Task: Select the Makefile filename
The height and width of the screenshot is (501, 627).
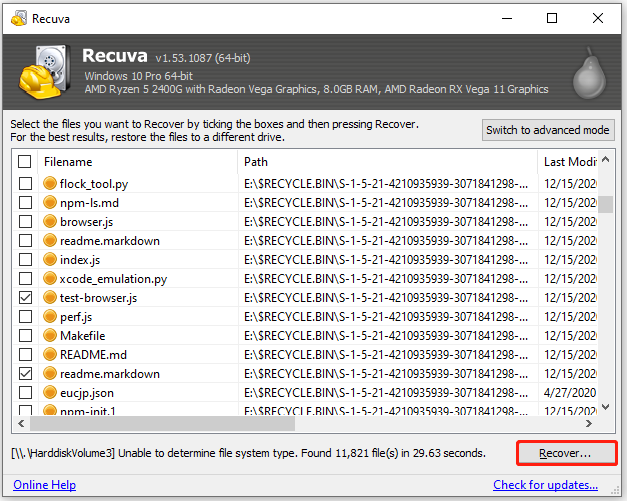Action: 82,335
